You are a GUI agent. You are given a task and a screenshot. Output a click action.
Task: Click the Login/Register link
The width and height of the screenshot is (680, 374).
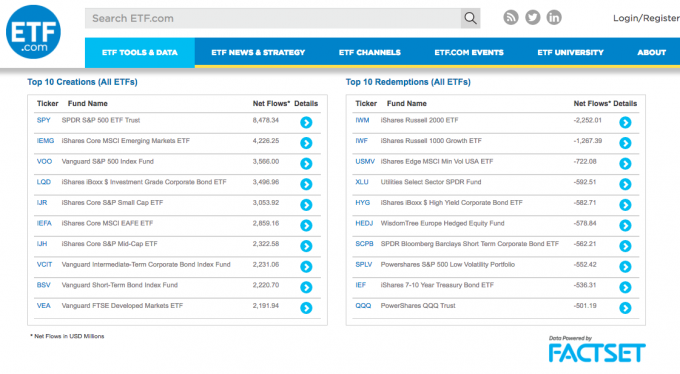click(646, 18)
